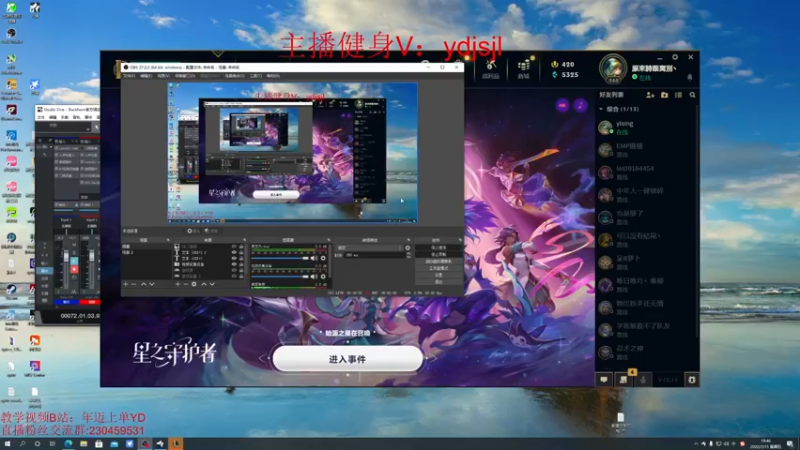This screenshot has height=450, width=800.
Task: Open chat icon at bottom of friends panel
Action: [x=604, y=380]
